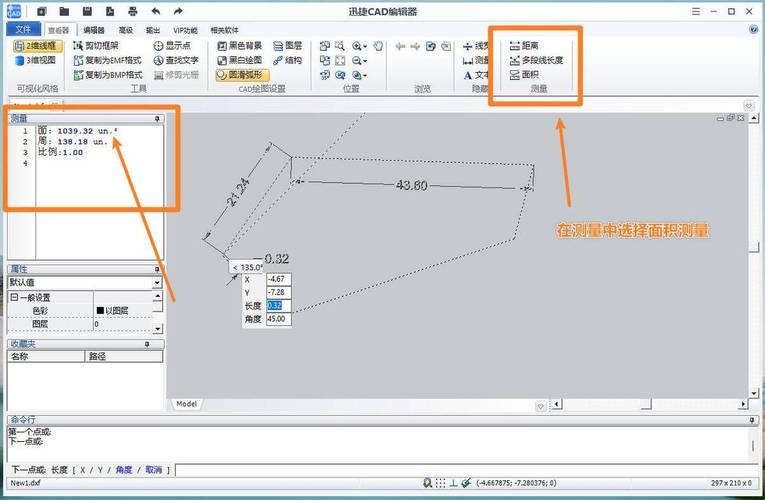Screen dimensions: 765x500
Task: Collapse the 一般设置 property group
Action: pyautogui.click(x=13, y=298)
